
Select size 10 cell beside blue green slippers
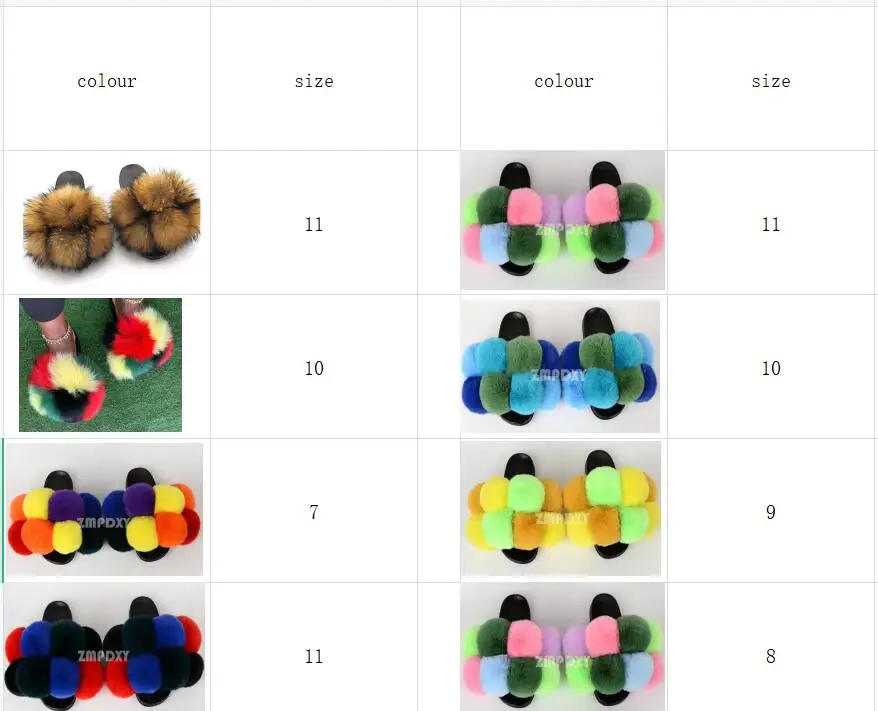[771, 367]
